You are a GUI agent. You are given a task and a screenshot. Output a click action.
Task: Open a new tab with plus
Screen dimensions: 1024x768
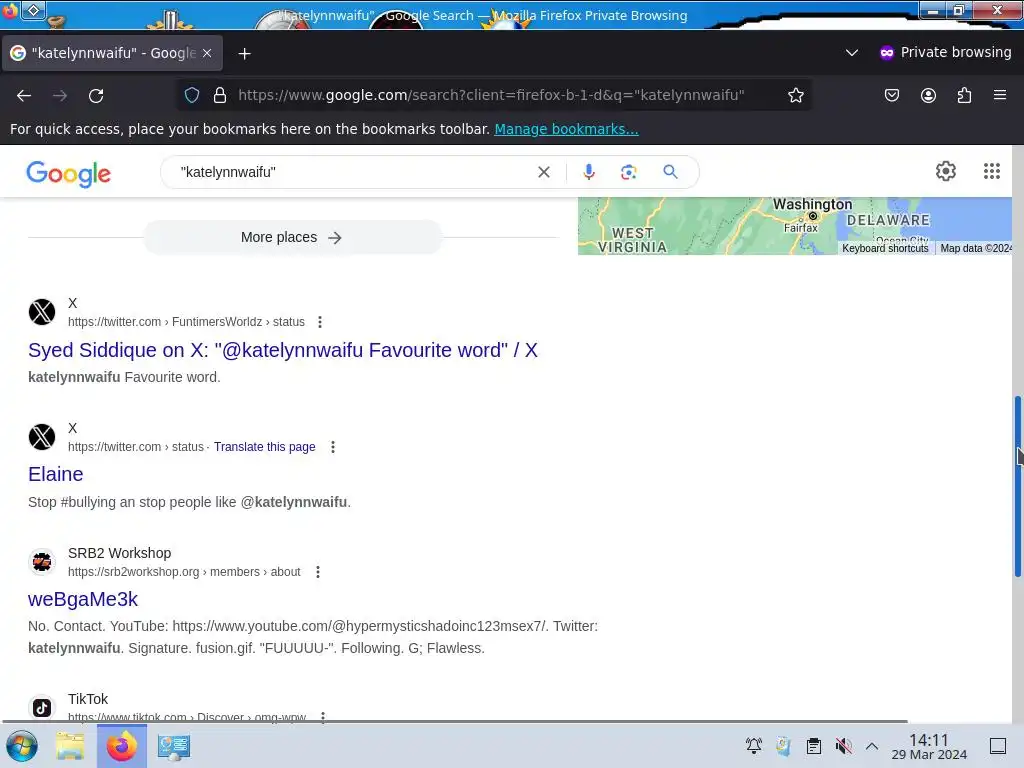244,54
